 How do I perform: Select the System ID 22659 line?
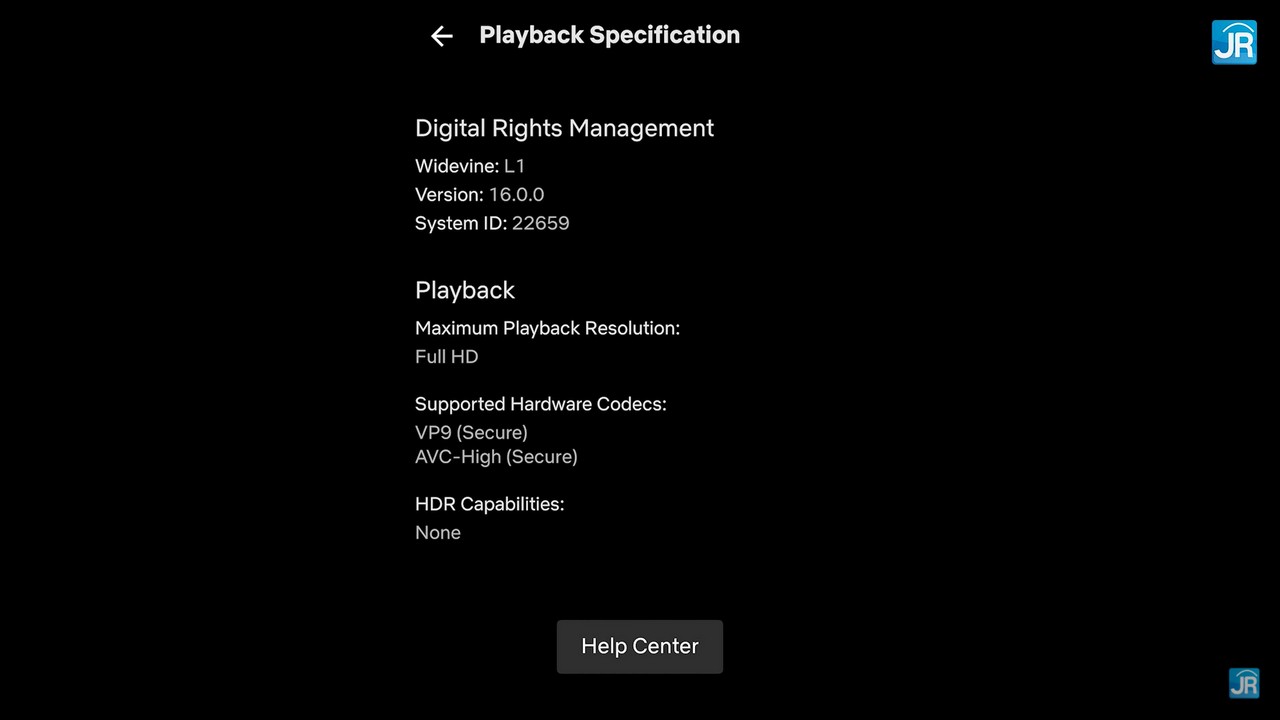point(492,223)
